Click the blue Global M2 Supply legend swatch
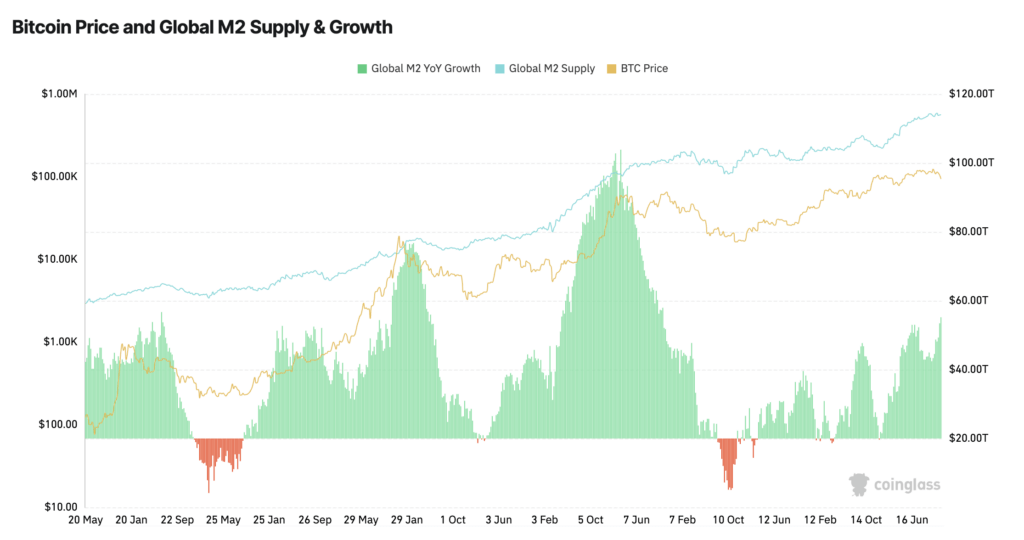 point(500,69)
